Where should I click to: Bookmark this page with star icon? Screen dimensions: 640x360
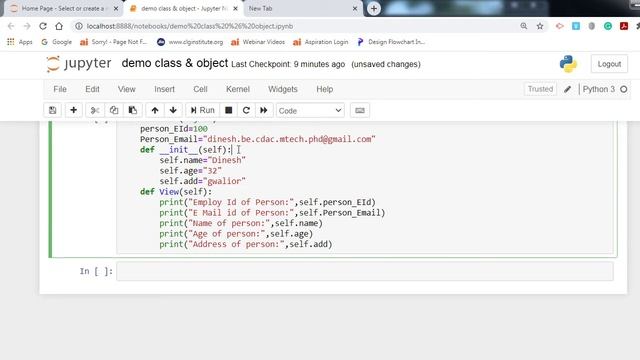540,26
